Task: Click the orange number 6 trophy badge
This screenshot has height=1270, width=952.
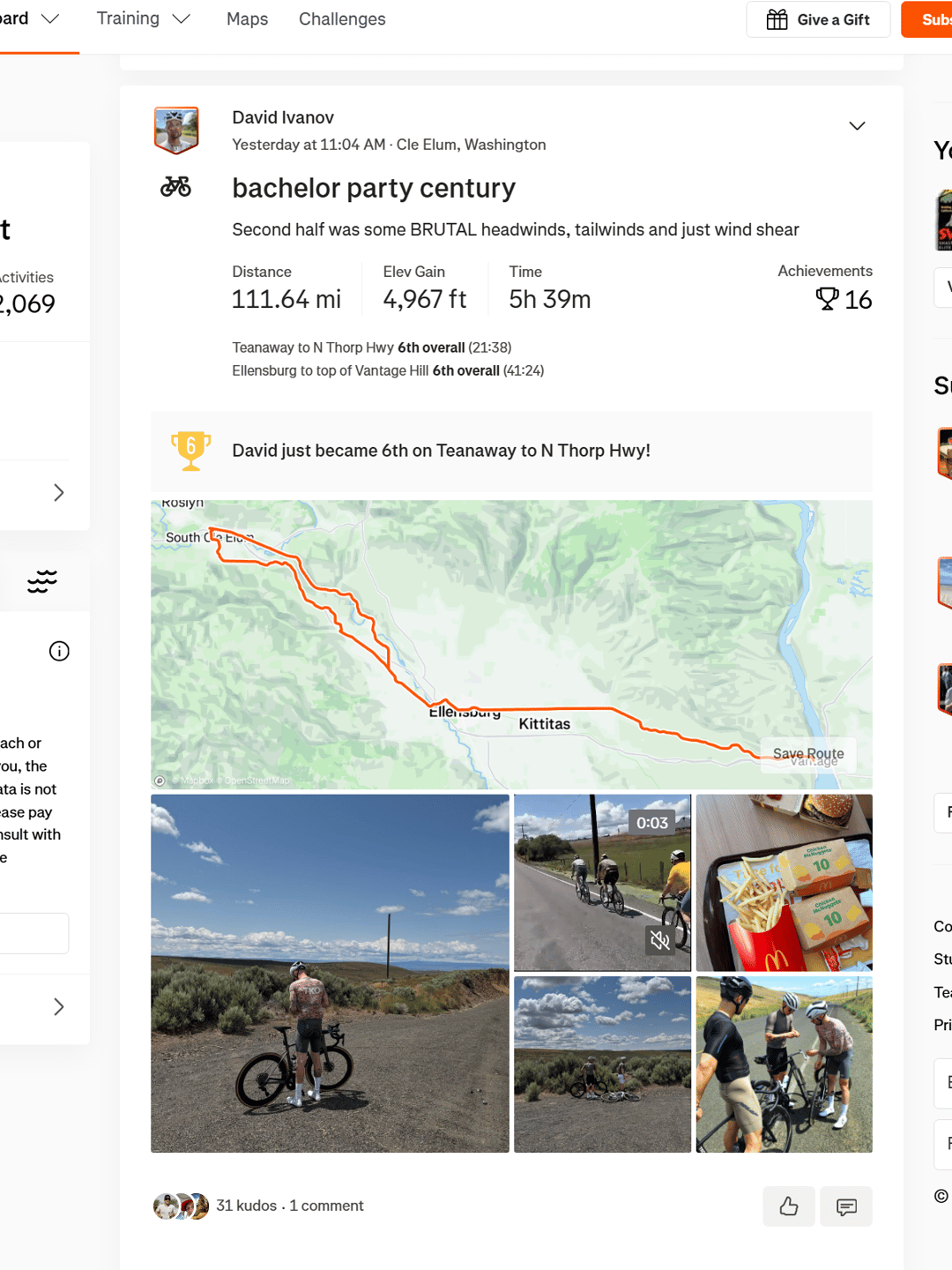Action: pyautogui.click(x=191, y=451)
